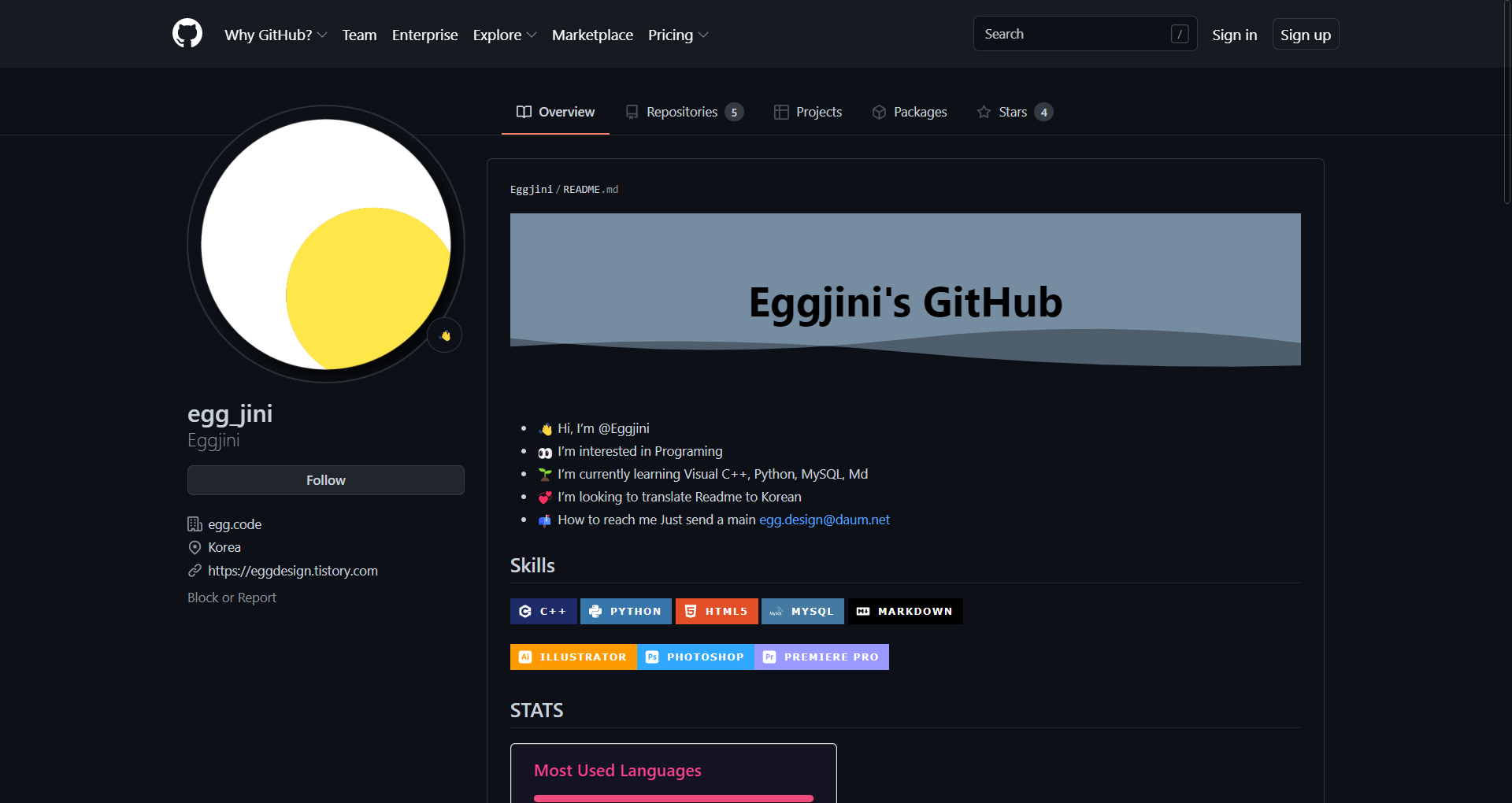
Task: Click the Sign up button
Action: tap(1305, 35)
